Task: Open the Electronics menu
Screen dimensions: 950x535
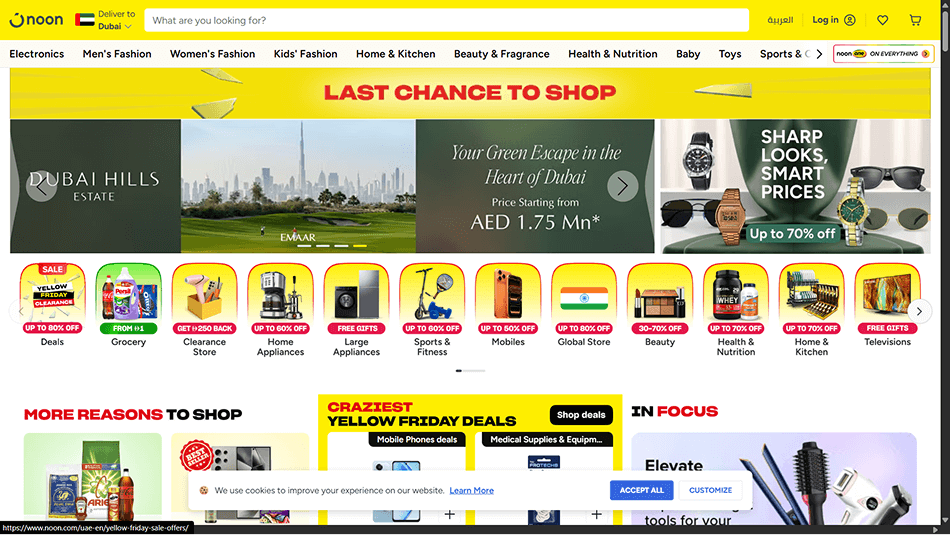Action: click(36, 54)
